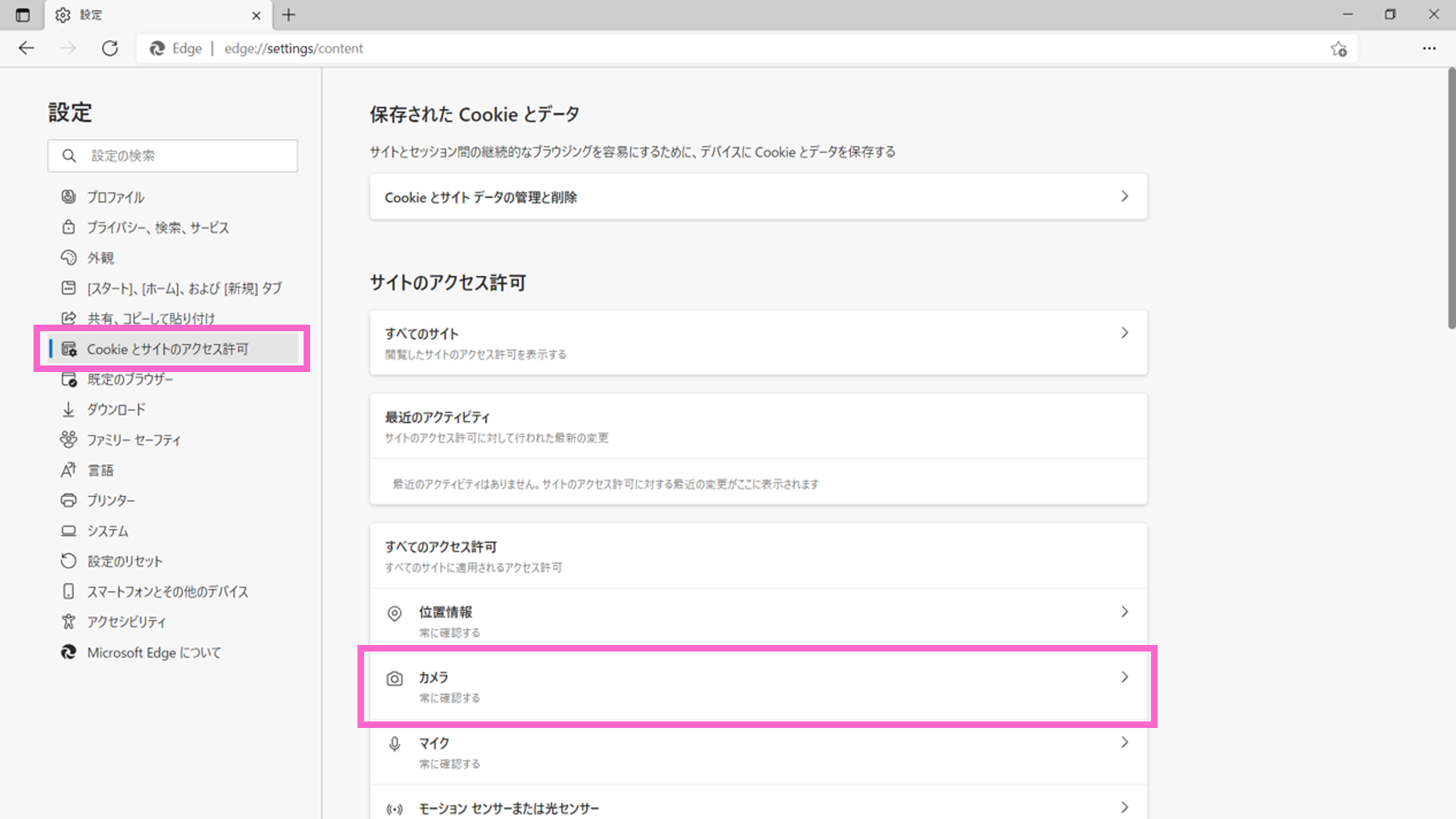Open the カメラ permission details via its chevron
The height and width of the screenshot is (819, 1456).
(x=1125, y=677)
